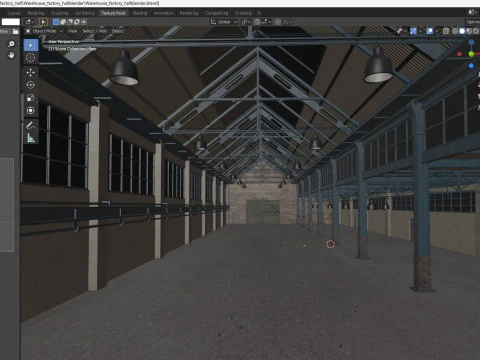Choose the Subtract selection mode icon

[70, 22]
